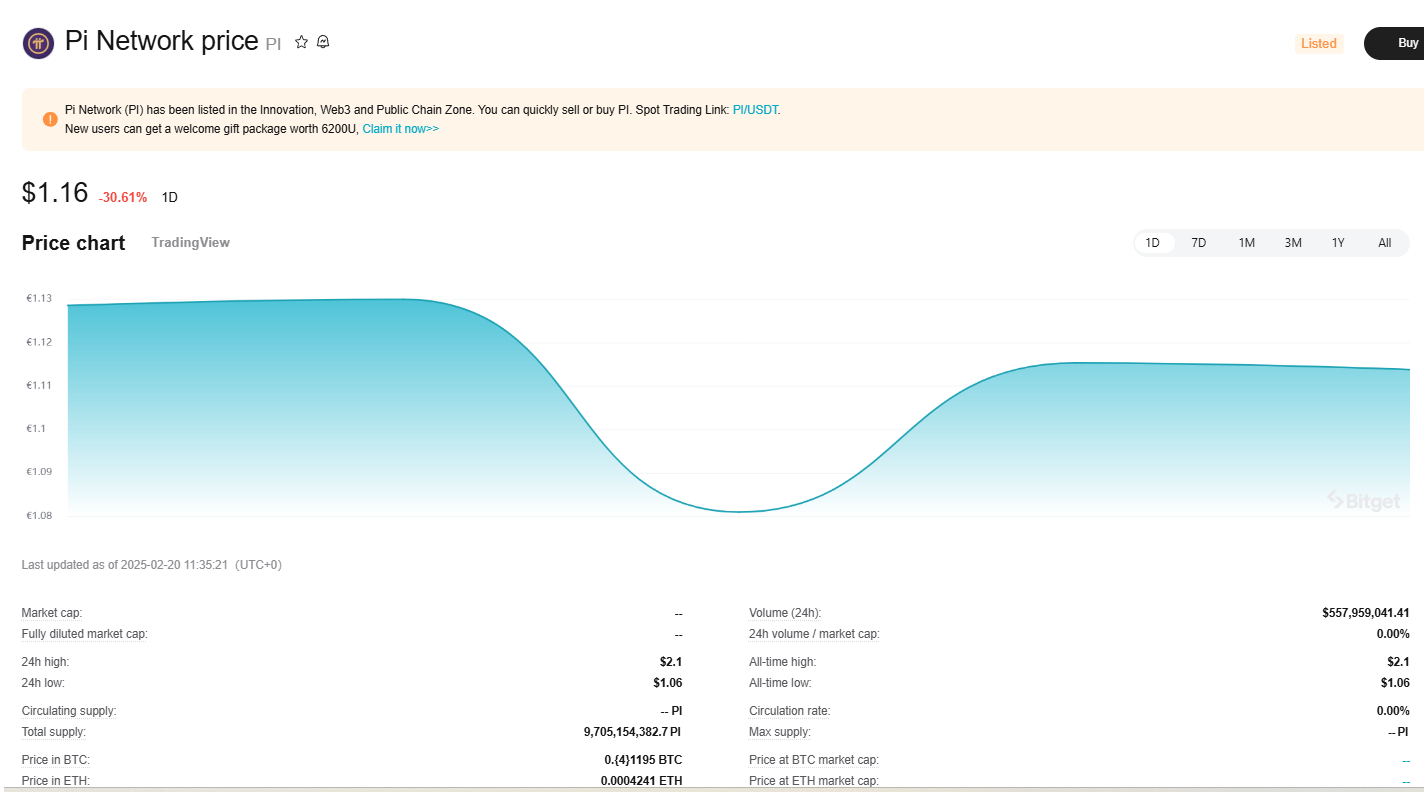Click the Pi Network coin logo
This screenshot has height=796, width=1428.
pos(38,43)
